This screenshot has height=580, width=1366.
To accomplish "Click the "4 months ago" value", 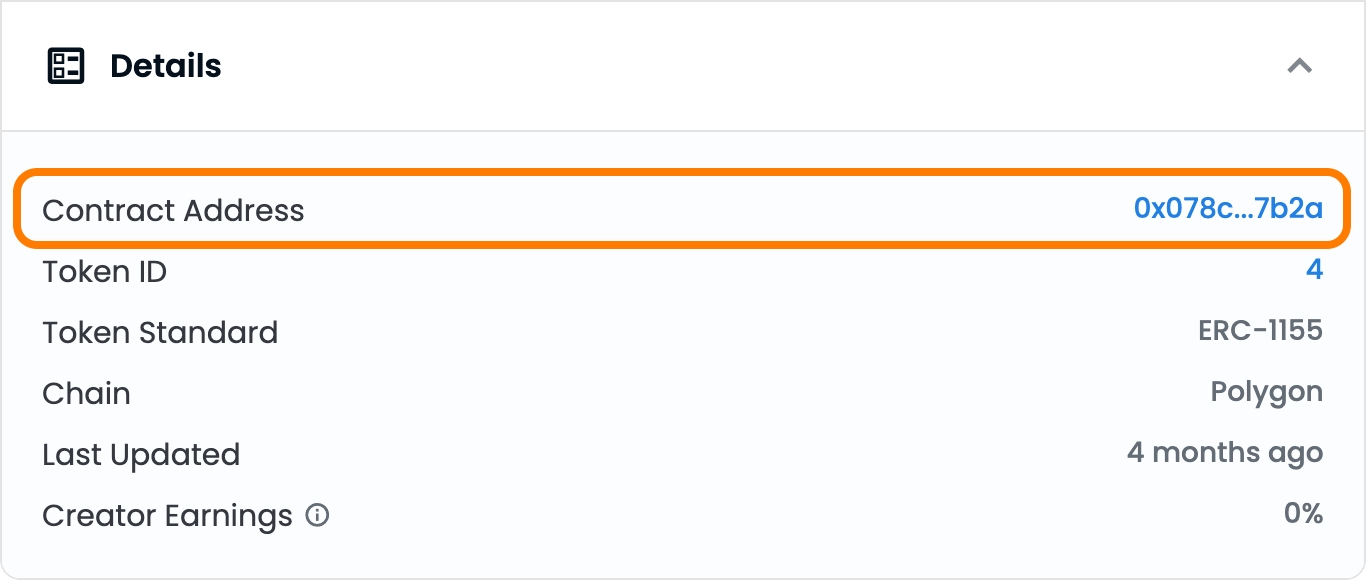I will [x=1224, y=453].
